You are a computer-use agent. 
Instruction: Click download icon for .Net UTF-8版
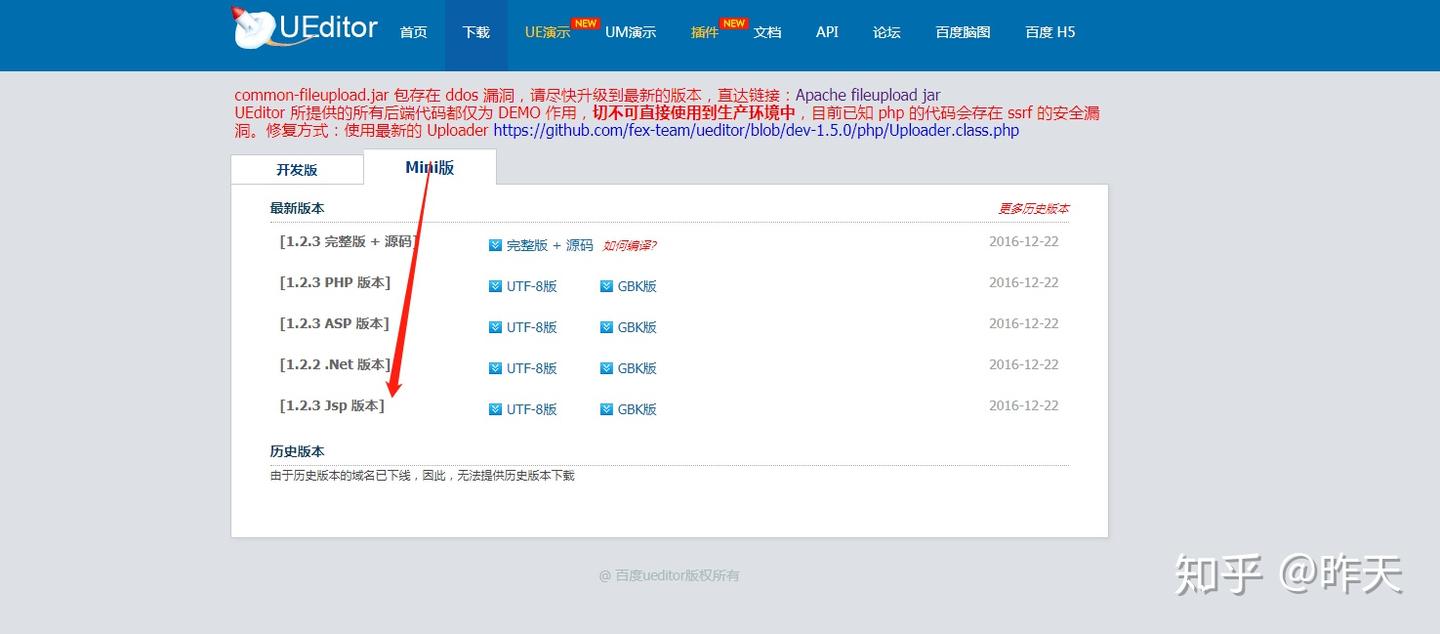[x=495, y=368]
